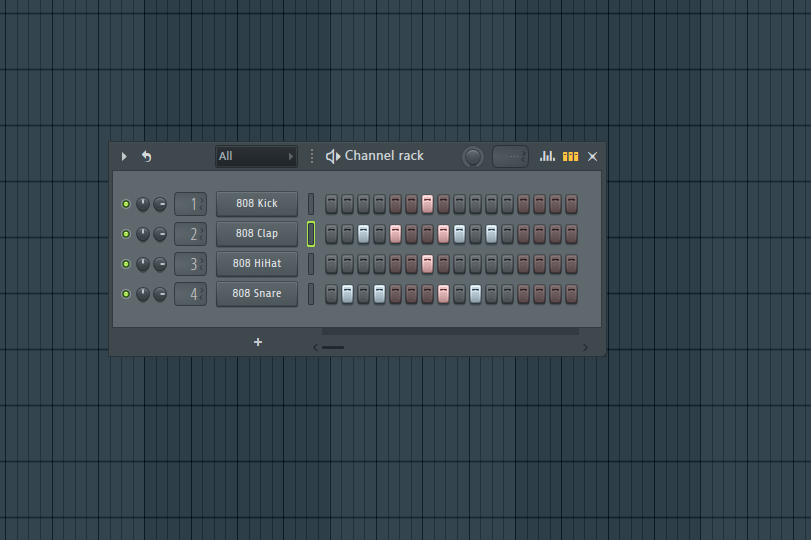
Task: Mute the 808 Clap channel
Action: 126,234
